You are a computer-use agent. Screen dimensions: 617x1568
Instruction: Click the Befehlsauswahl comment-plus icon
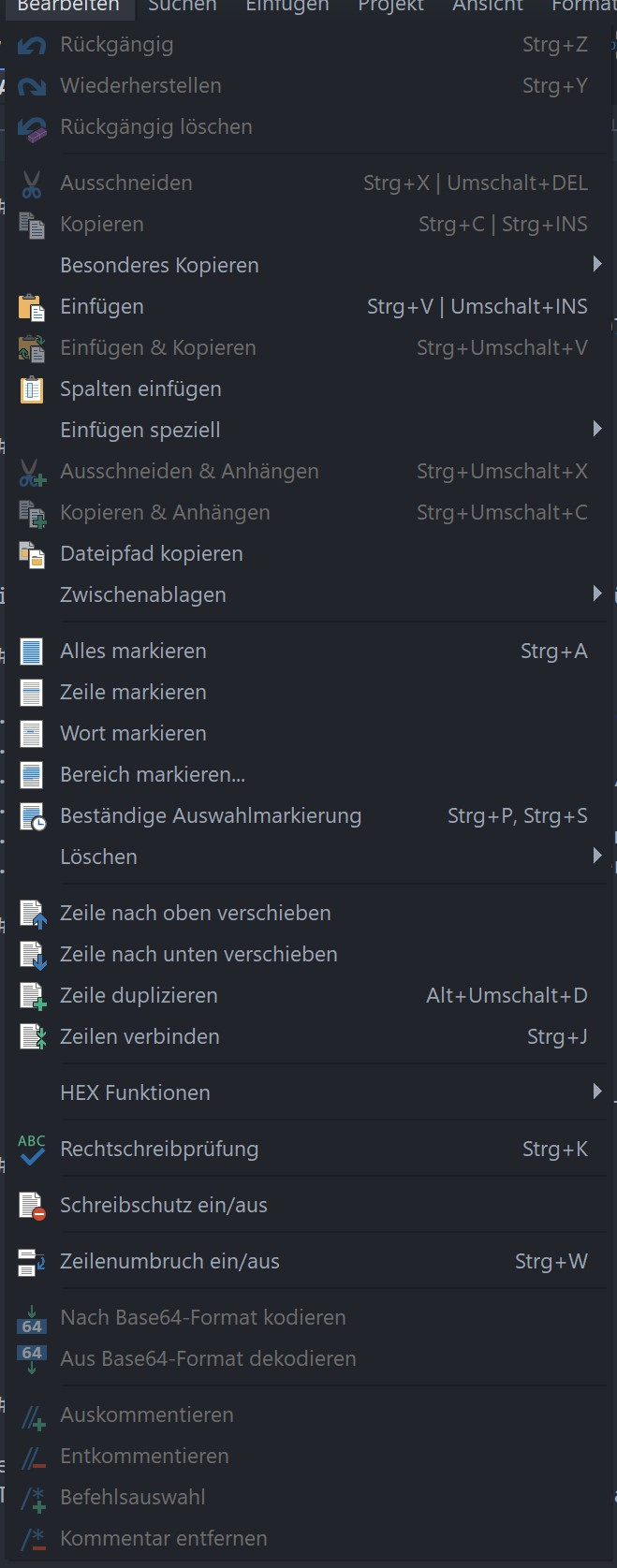(x=33, y=1499)
